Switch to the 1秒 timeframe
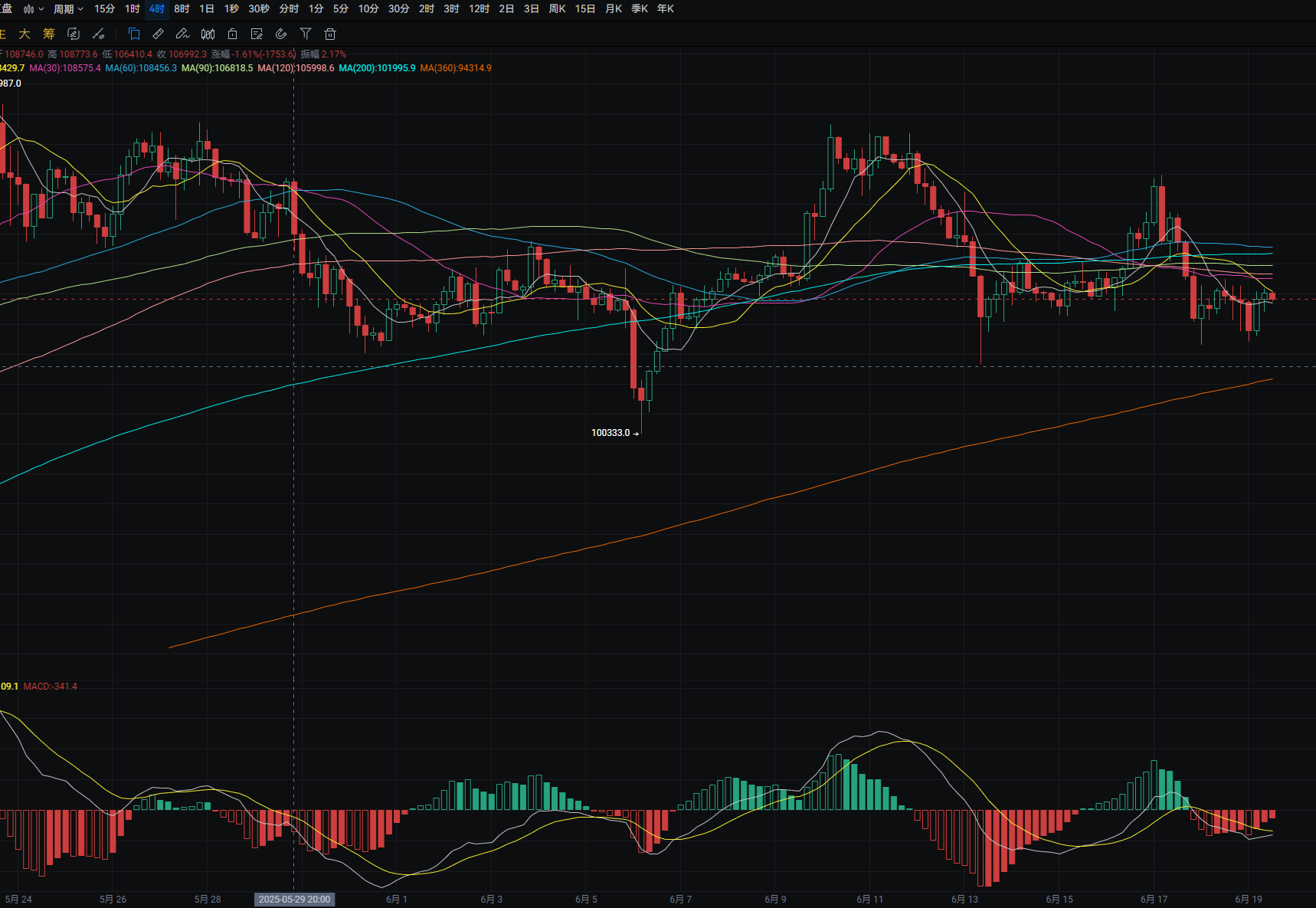 tap(231, 9)
